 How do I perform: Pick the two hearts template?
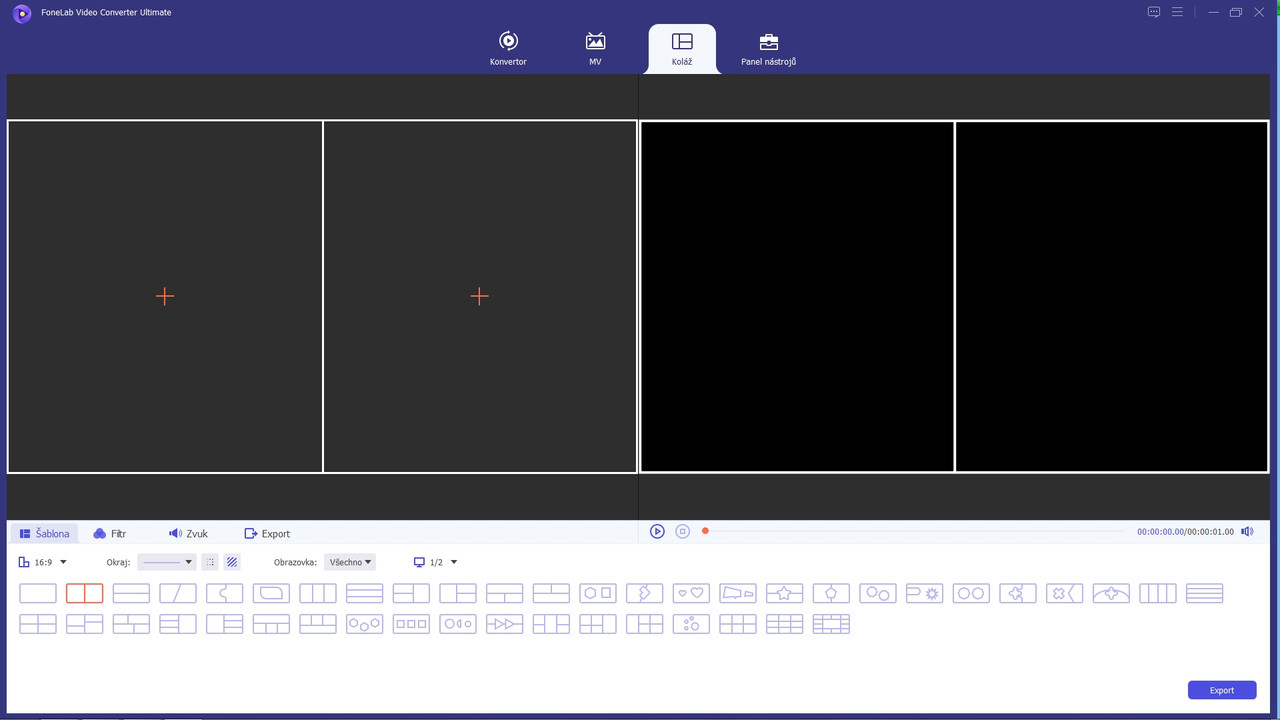[691, 593]
